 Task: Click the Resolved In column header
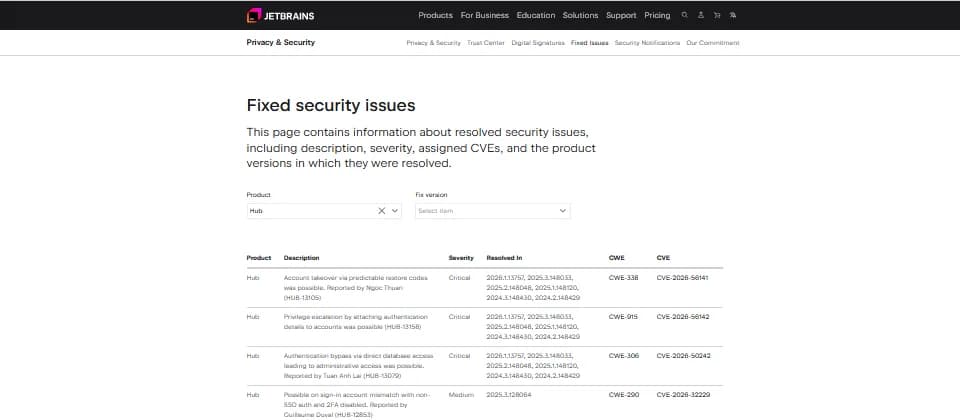[x=504, y=258]
